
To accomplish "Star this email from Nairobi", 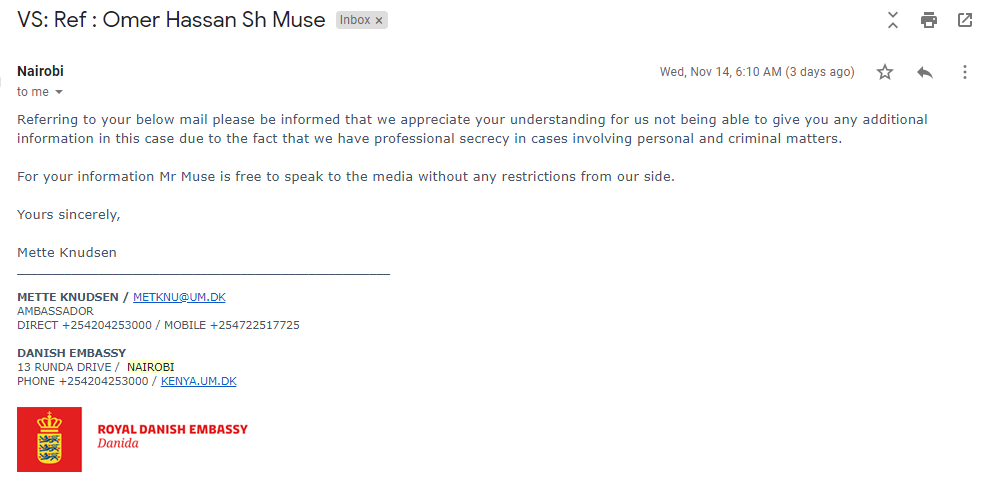I will pos(884,72).
